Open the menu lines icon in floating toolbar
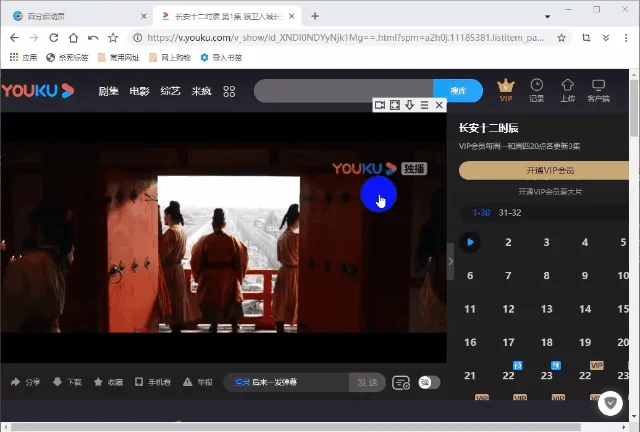 424,105
